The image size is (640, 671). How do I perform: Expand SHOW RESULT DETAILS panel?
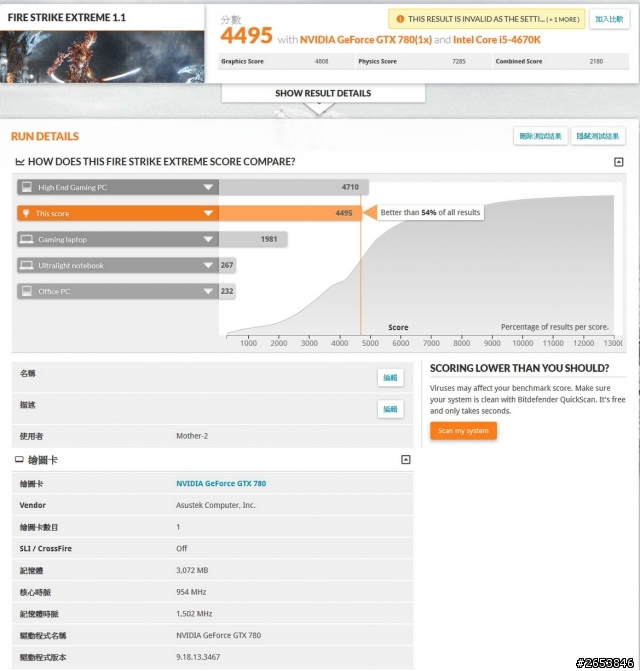tap(323, 93)
